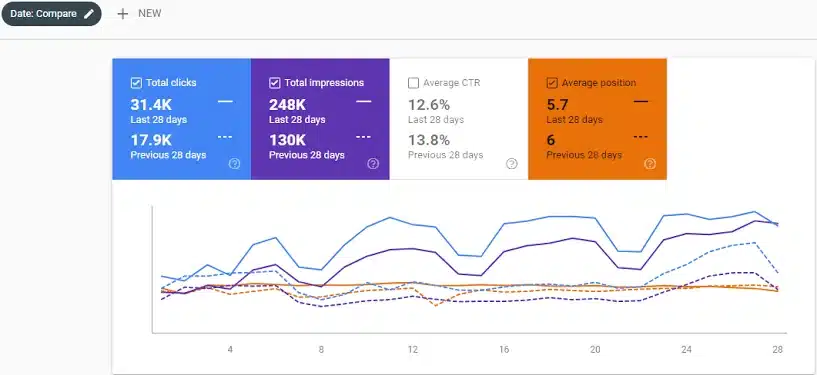Open the Date: Compare filter chip
Viewport: 817px width, 375px height.
tap(51, 14)
